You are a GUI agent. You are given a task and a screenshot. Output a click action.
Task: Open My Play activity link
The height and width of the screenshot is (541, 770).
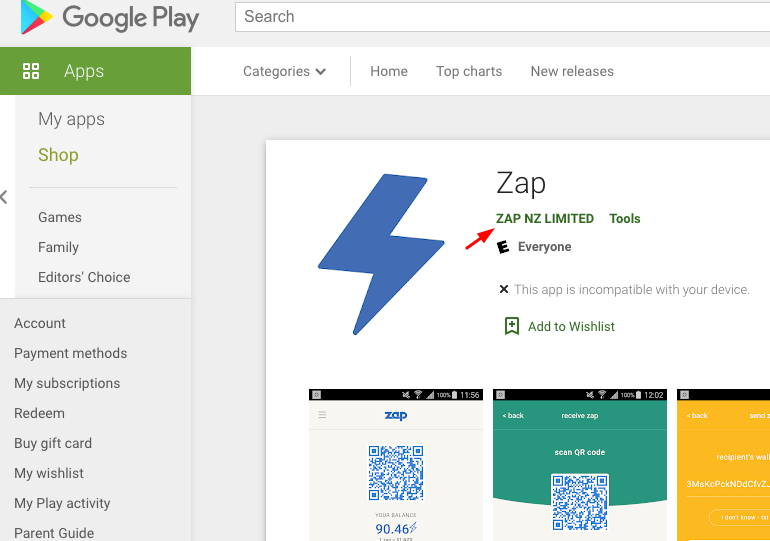(62, 503)
